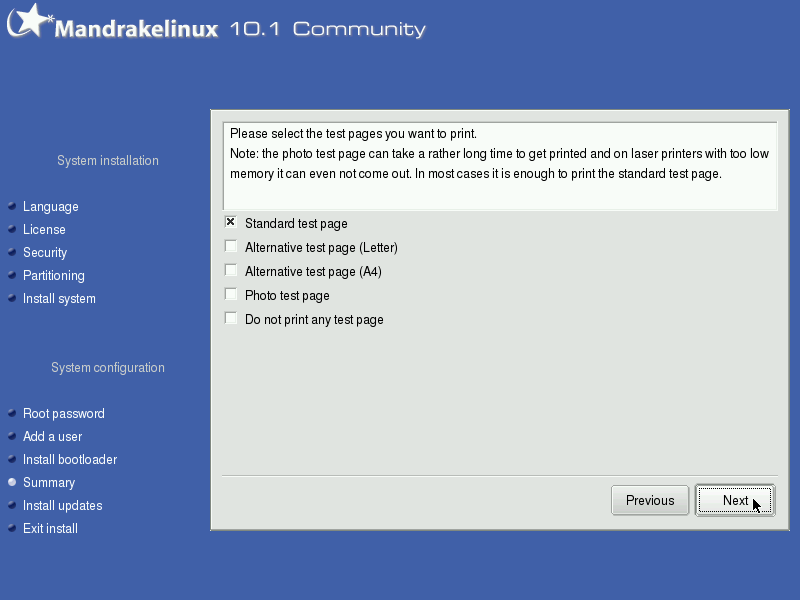This screenshot has height=600, width=800.
Task: Click the Exit install step bullet
Action: point(12,528)
